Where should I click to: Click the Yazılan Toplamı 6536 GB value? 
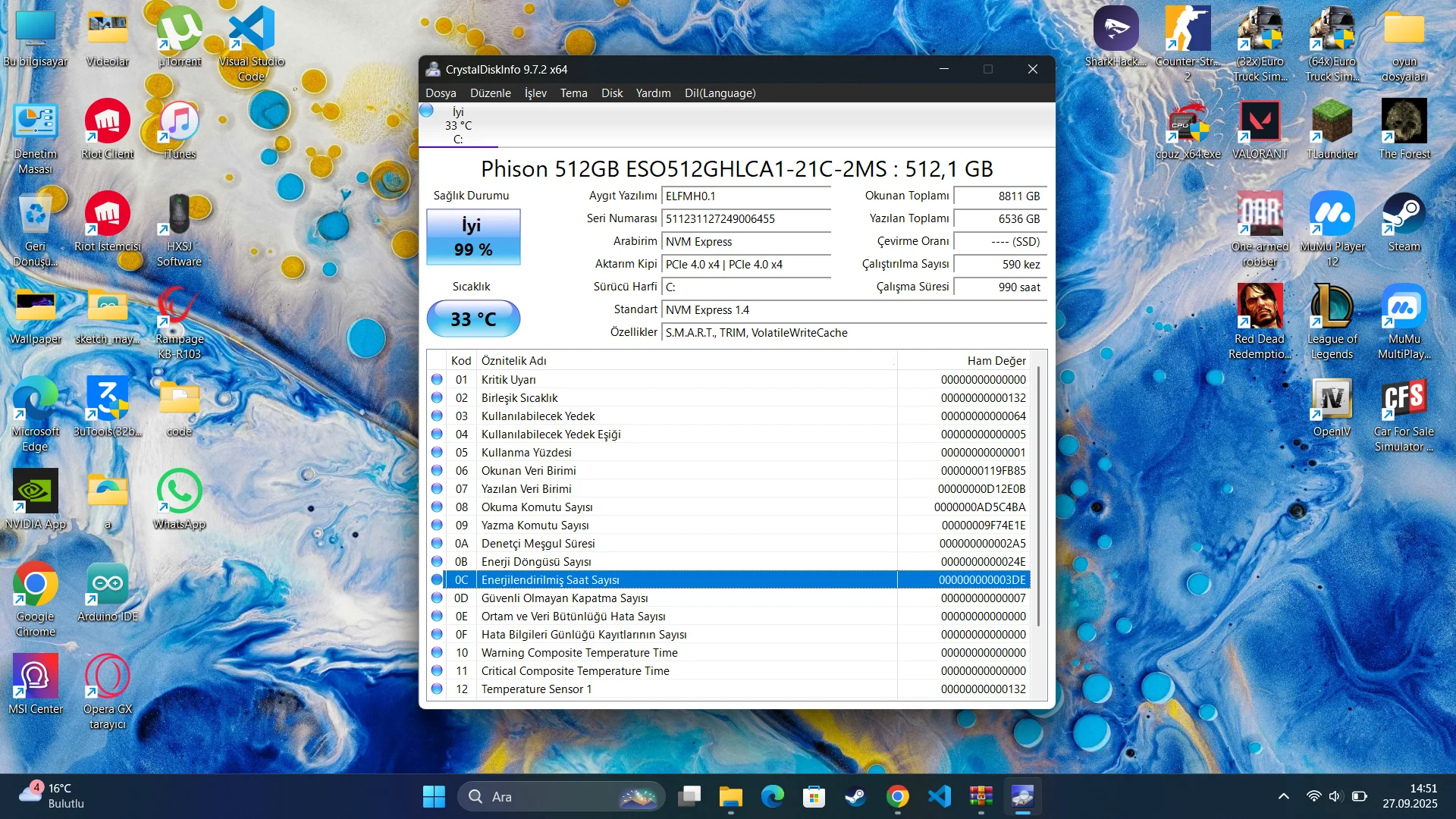(x=999, y=219)
